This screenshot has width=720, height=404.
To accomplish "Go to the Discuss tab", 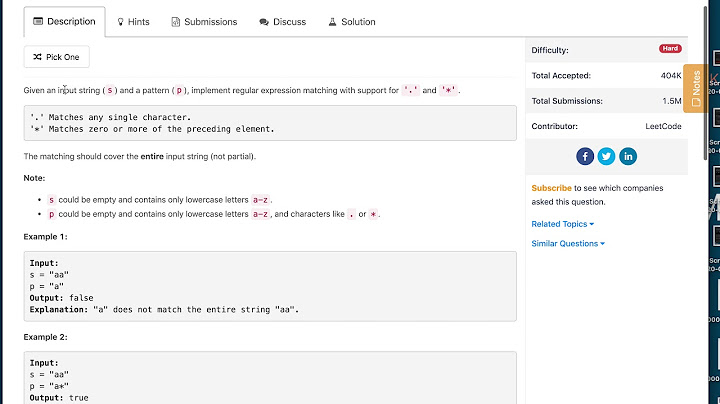I will (x=282, y=22).
